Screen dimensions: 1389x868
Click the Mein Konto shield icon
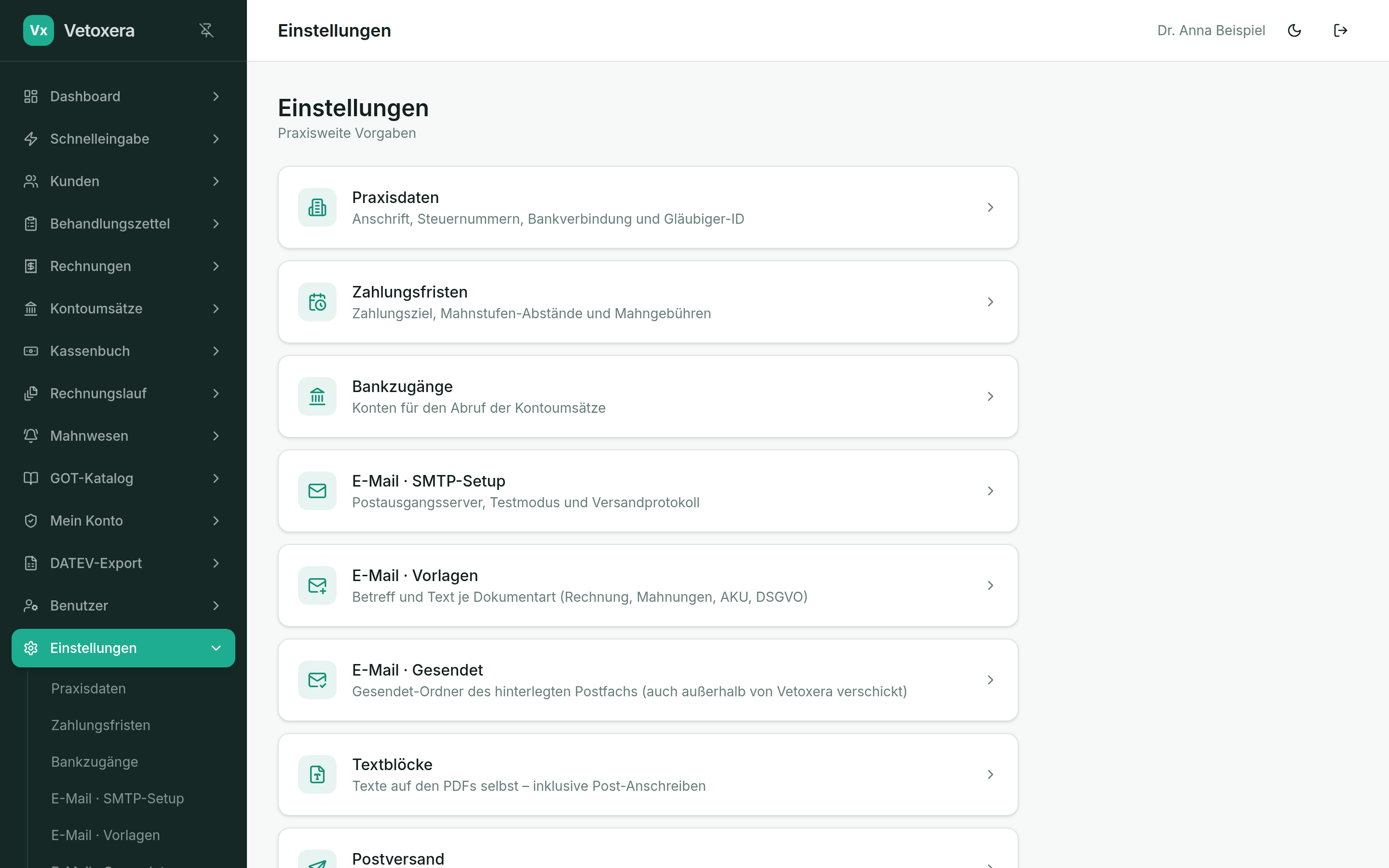31,521
